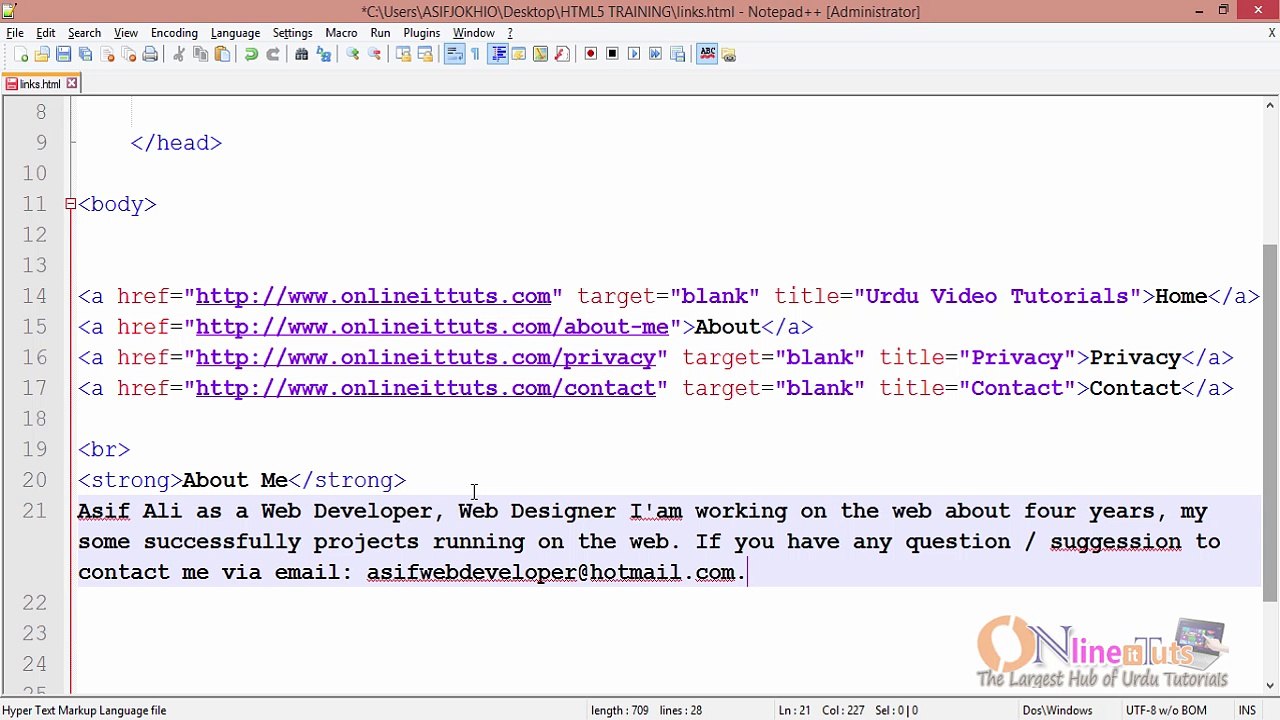Click the Close All documents icon
Viewport: 1280px width, 720px height.
point(128,54)
